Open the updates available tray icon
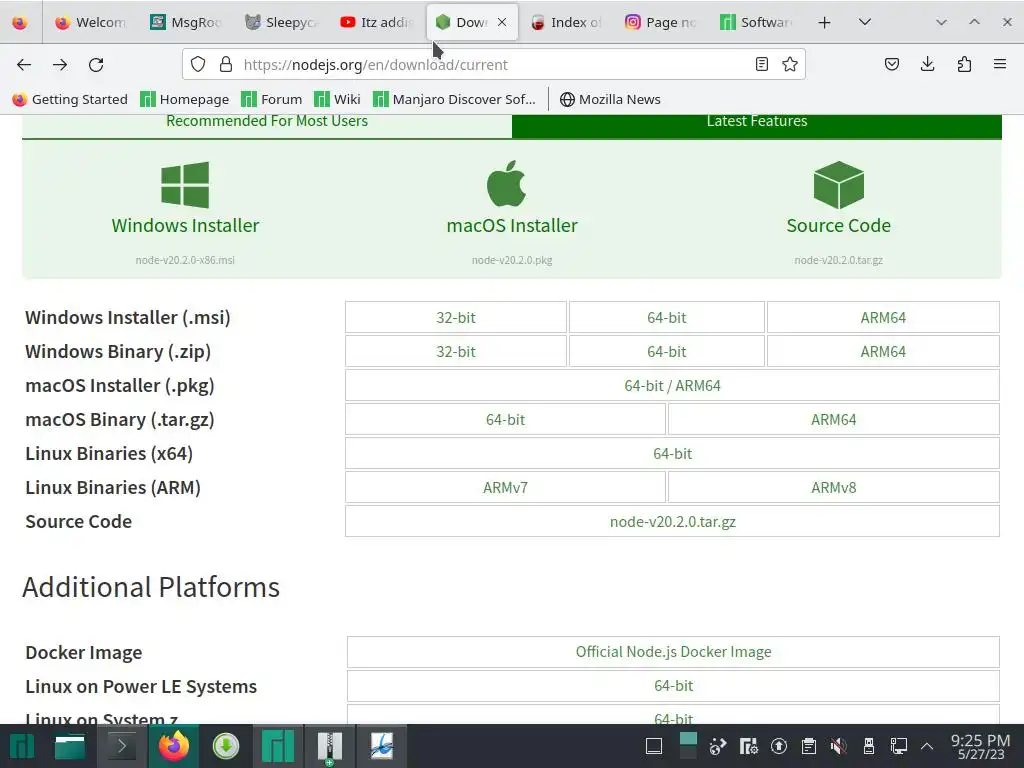Image resolution: width=1024 pixels, height=768 pixels. [x=778, y=746]
